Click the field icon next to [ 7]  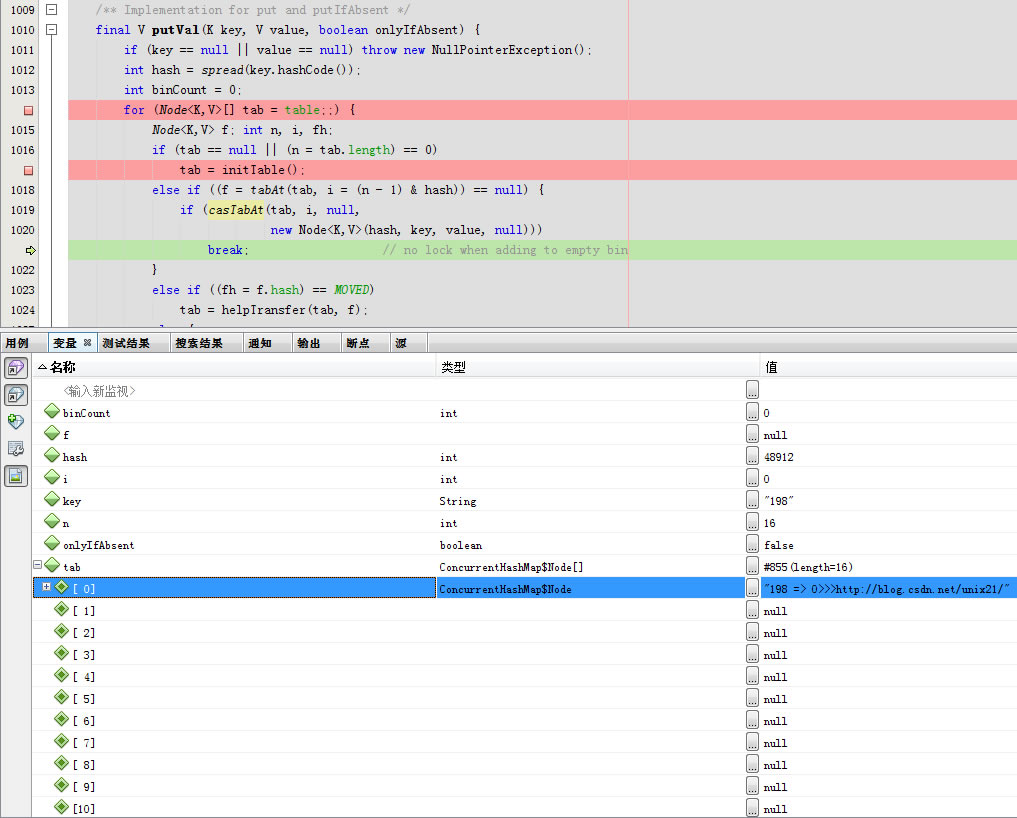62,741
